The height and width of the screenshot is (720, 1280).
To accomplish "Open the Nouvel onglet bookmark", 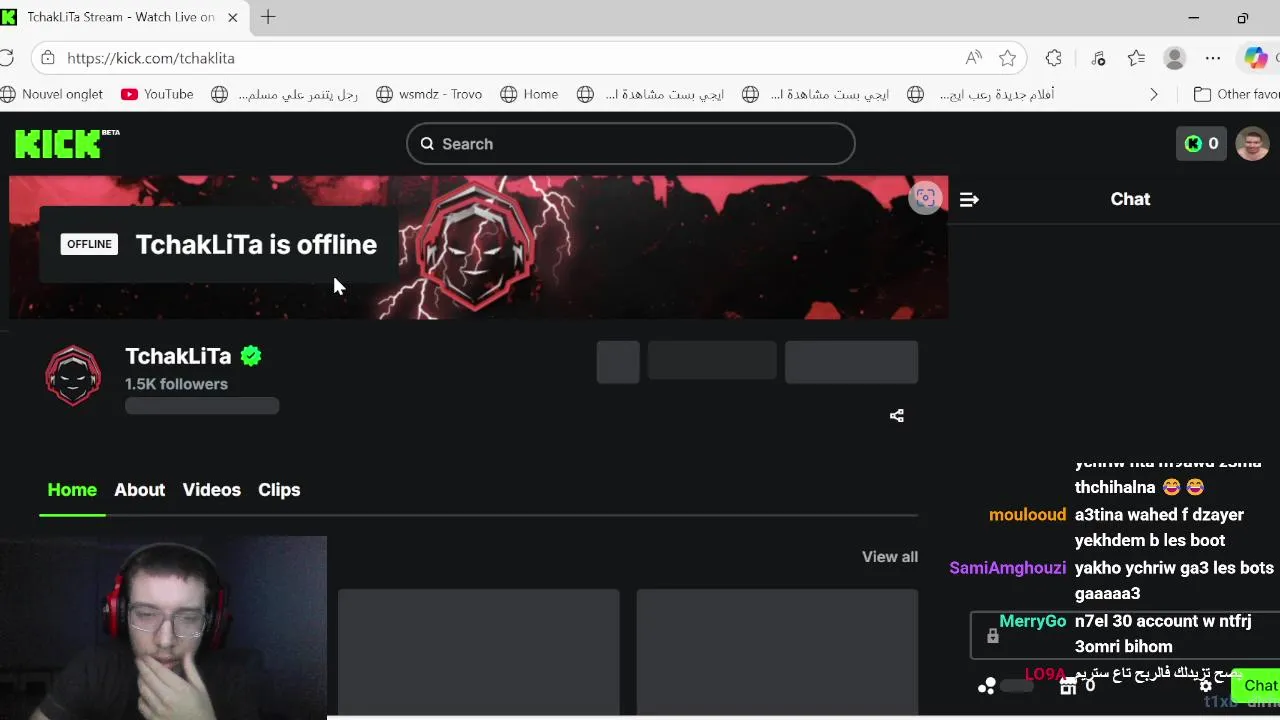I will point(51,94).
